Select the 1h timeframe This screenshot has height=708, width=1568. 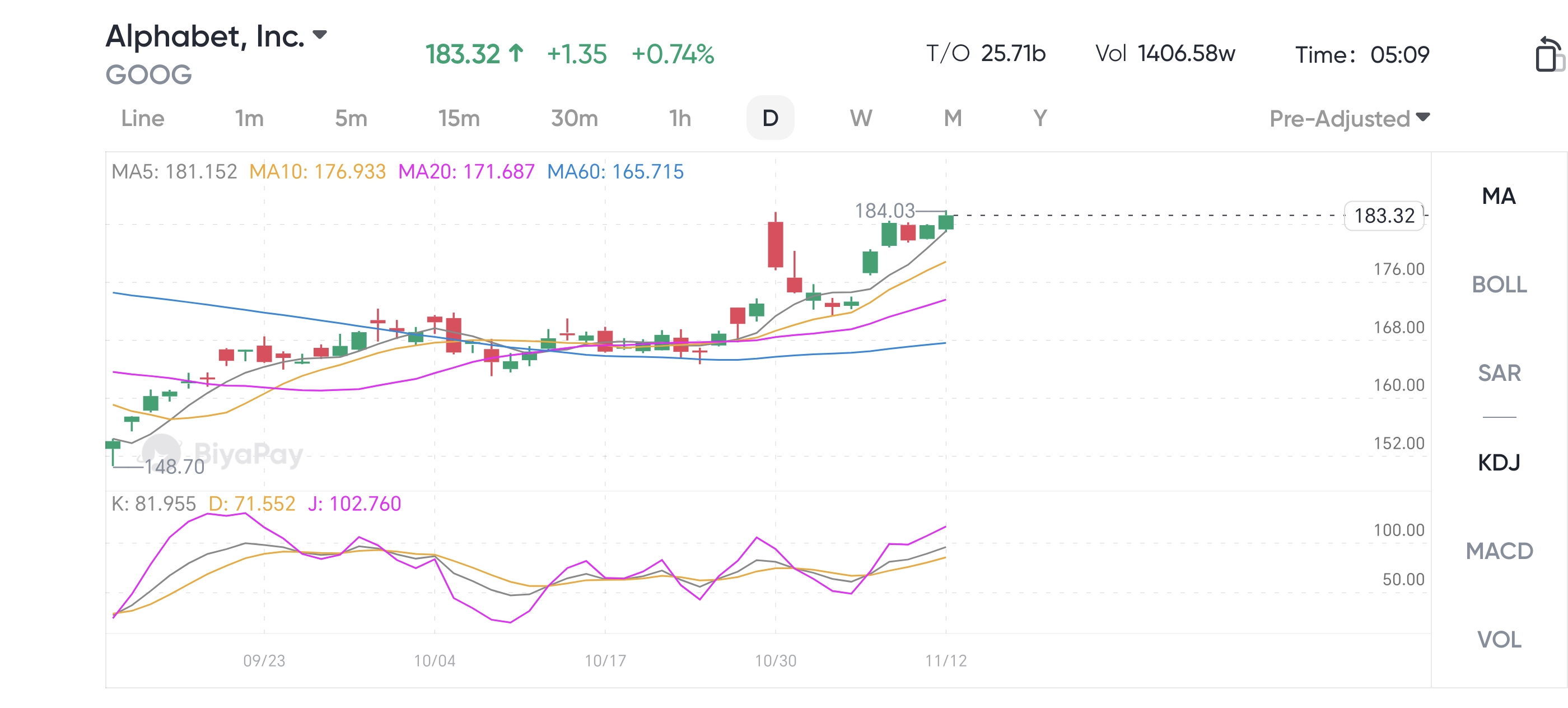point(680,118)
